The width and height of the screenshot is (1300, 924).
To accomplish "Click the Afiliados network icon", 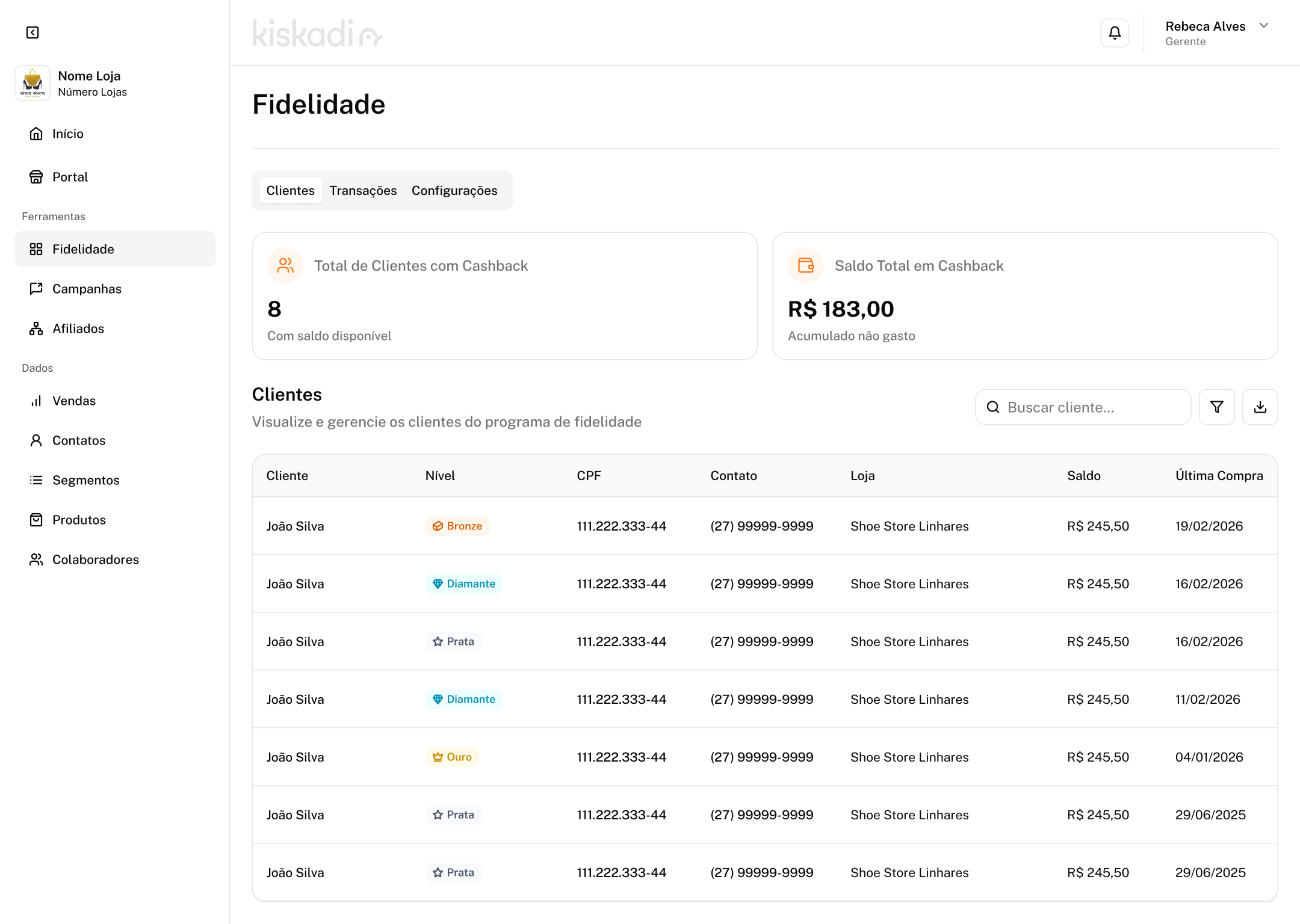I will pyautogui.click(x=36, y=328).
